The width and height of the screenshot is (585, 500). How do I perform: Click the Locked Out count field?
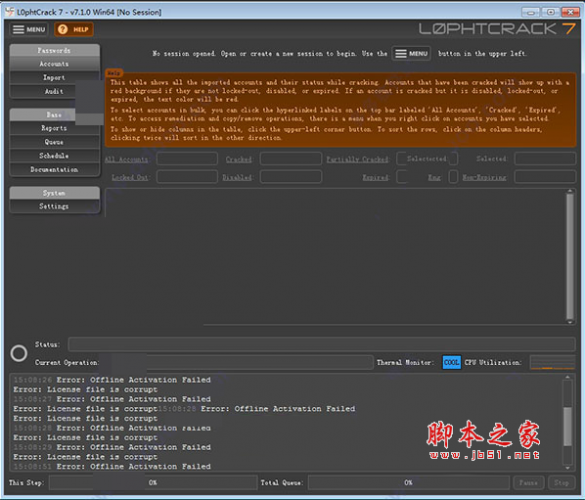tap(187, 176)
